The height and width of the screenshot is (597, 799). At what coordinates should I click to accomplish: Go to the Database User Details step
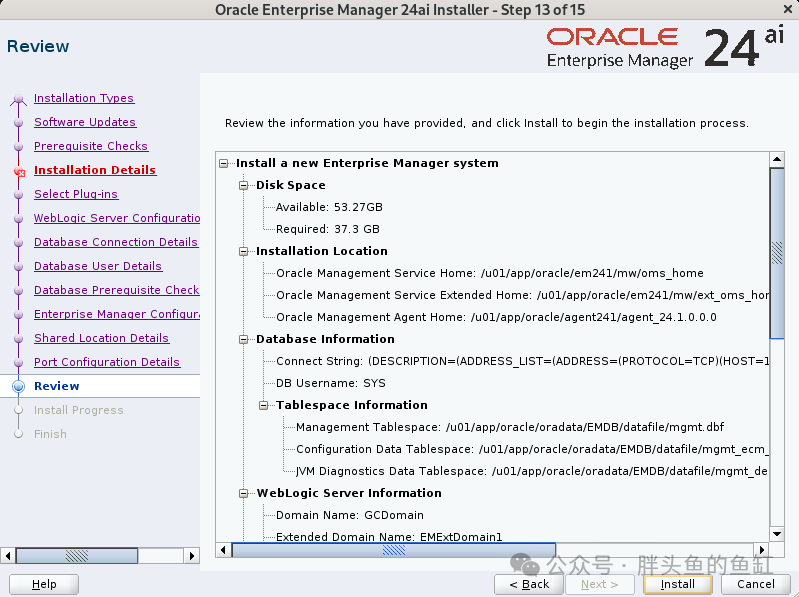pos(98,265)
